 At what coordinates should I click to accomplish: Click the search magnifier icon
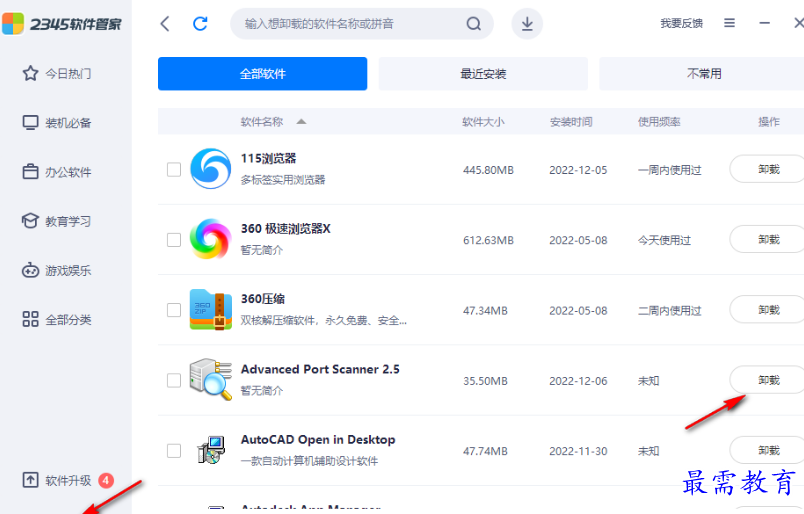pyautogui.click(x=473, y=24)
